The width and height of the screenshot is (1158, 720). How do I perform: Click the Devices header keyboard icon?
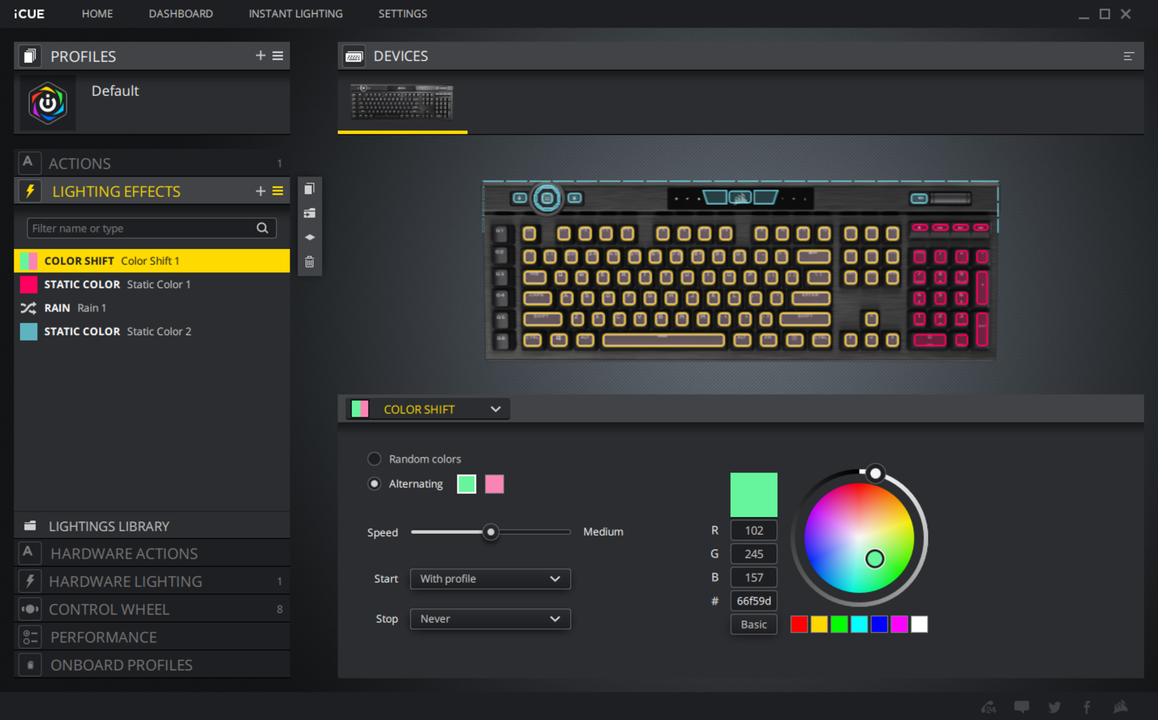tap(354, 56)
